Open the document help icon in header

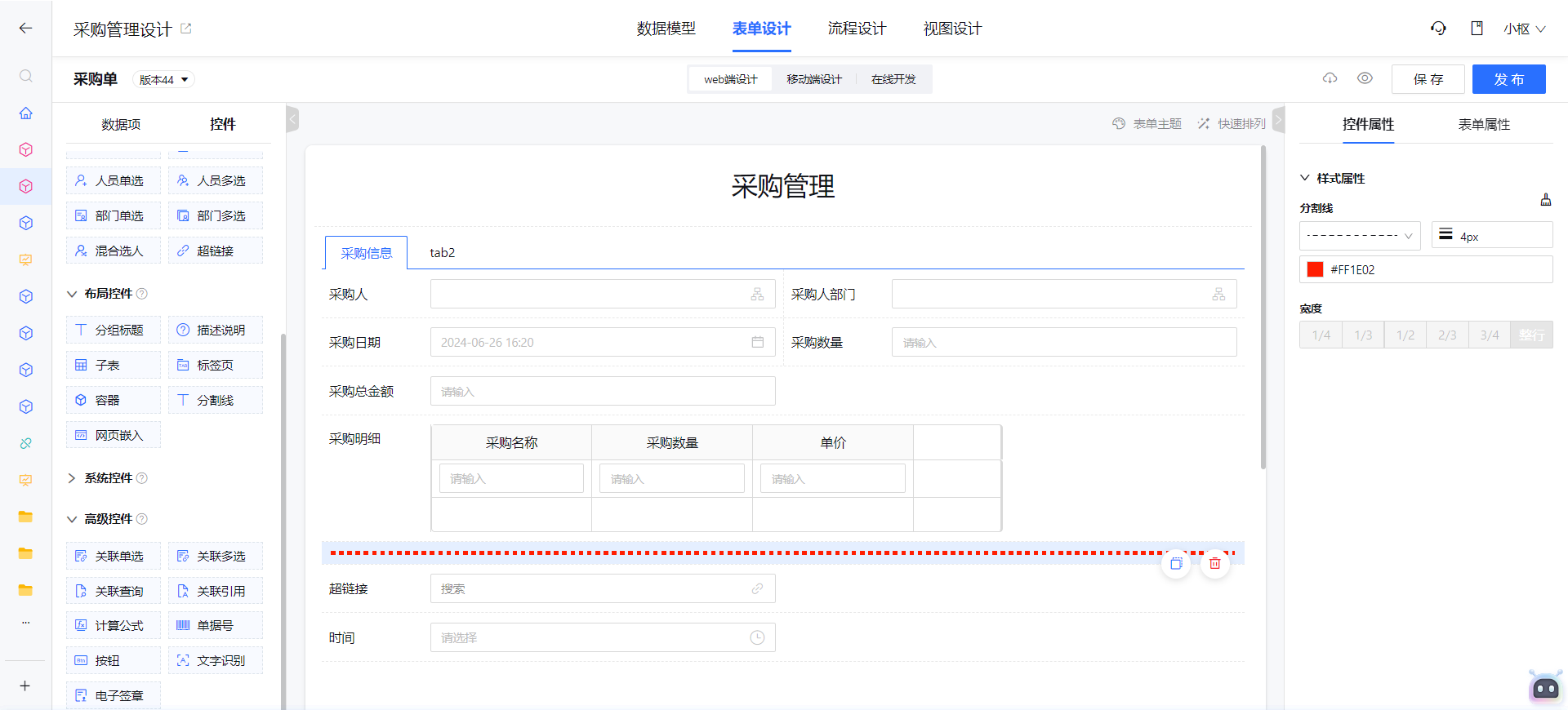tap(1477, 29)
